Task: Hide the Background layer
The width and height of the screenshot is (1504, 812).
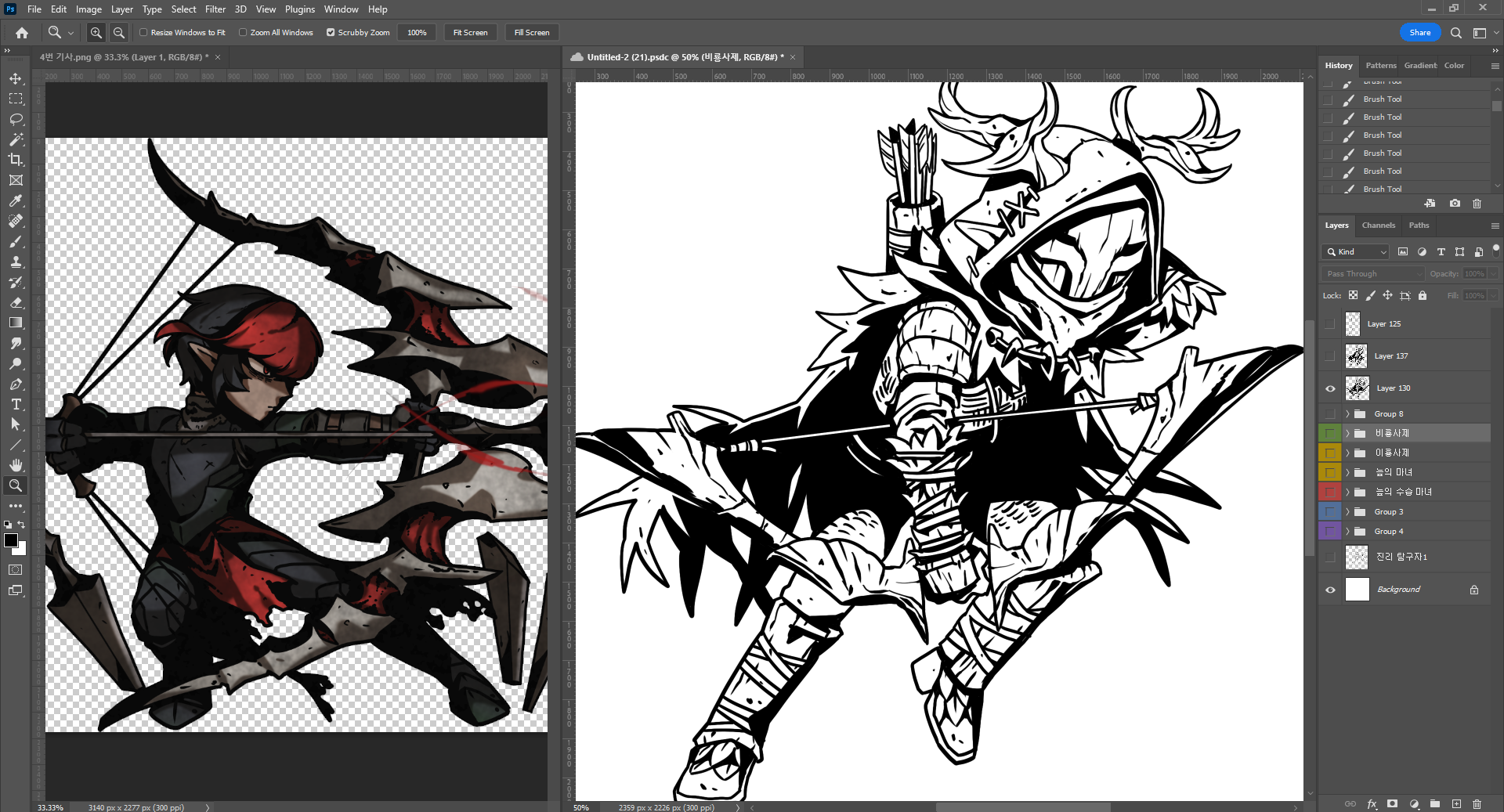Action: tap(1330, 590)
